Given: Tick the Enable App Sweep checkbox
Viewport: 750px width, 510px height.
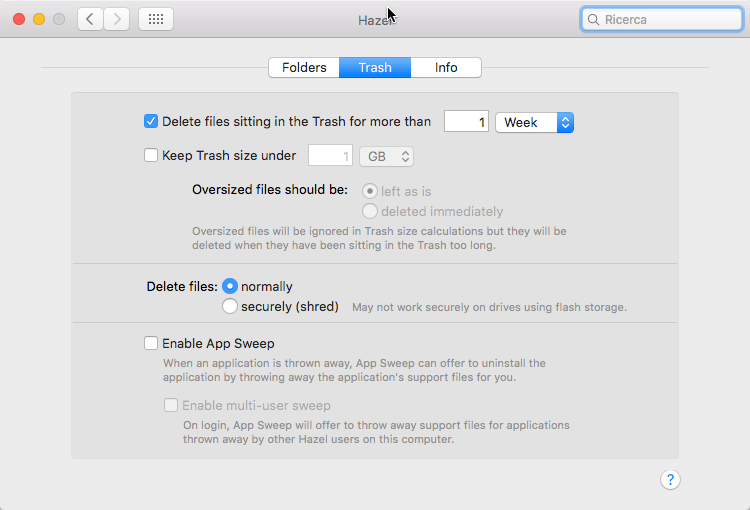Looking at the screenshot, I should (x=151, y=344).
